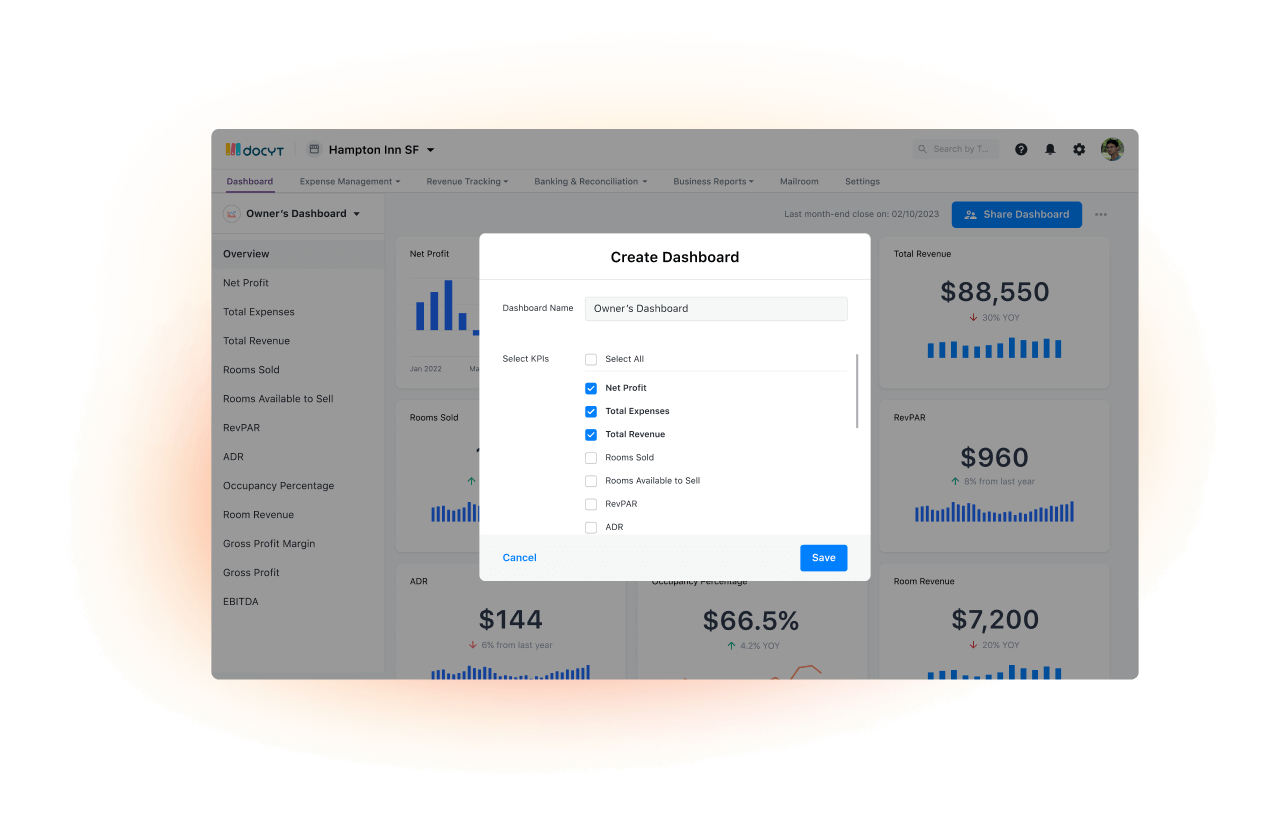This screenshot has height=813, width=1283.
Task: Uncheck the Net Profit KPI checkbox
Action: click(x=591, y=388)
